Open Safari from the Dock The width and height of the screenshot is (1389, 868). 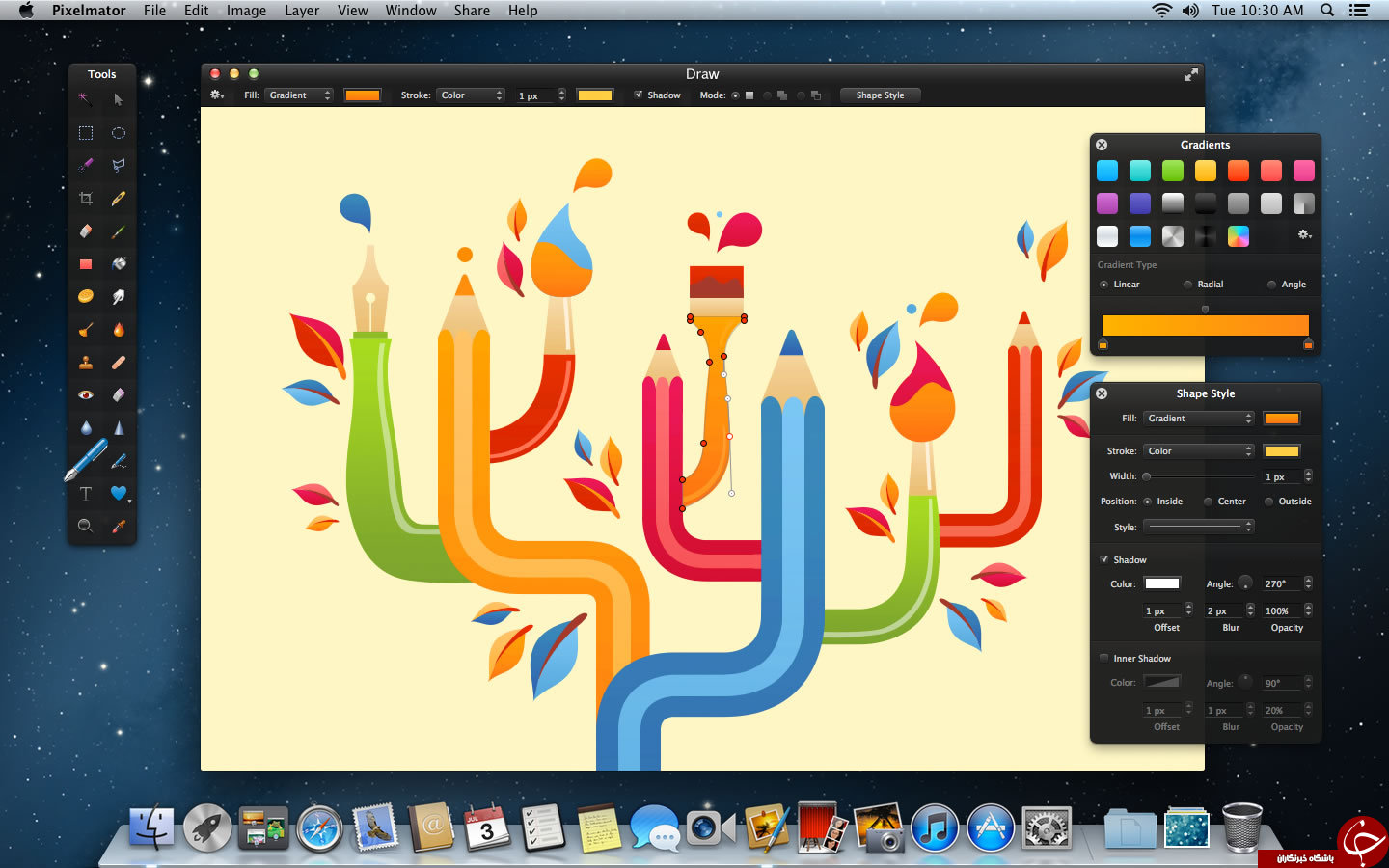click(319, 828)
